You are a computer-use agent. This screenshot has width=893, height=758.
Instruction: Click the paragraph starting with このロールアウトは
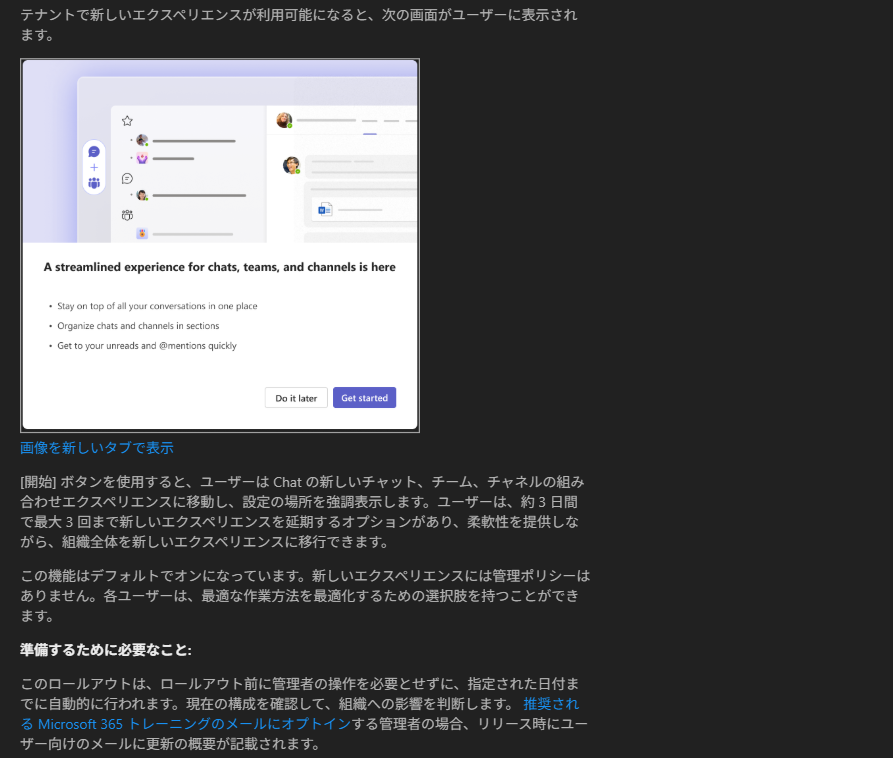[304, 714]
